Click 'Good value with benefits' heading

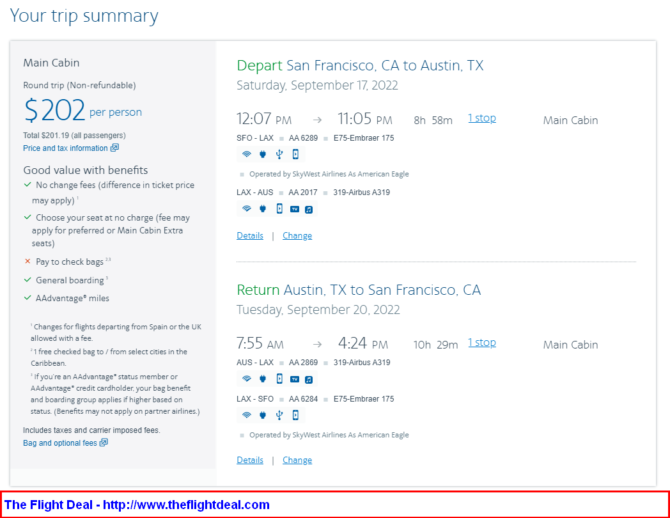(85, 170)
